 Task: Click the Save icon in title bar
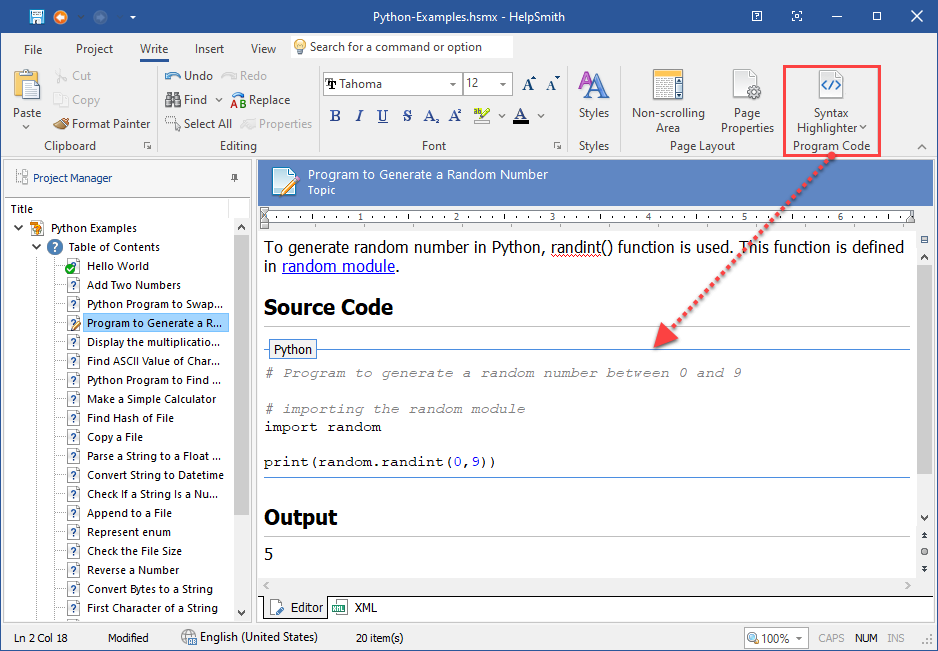tap(37, 17)
